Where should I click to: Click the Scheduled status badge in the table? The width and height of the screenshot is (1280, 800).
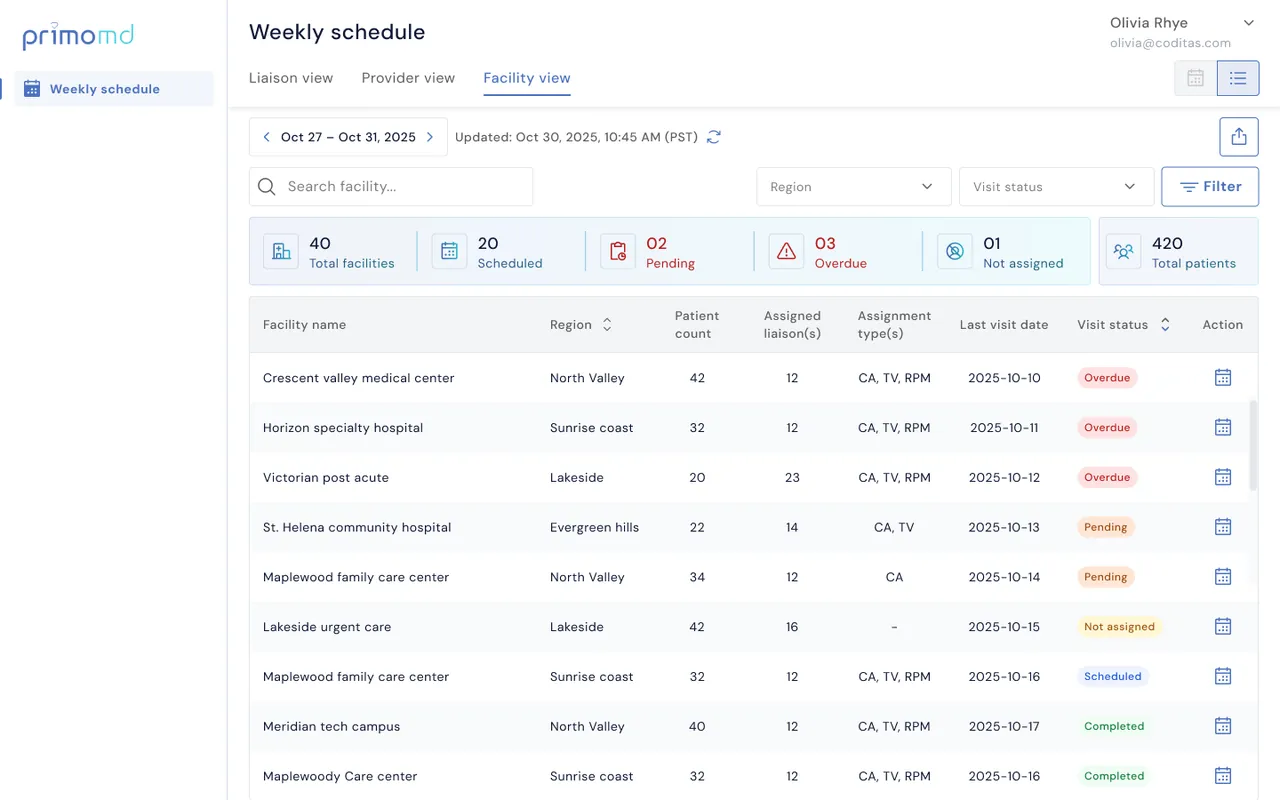tap(1113, 677)
